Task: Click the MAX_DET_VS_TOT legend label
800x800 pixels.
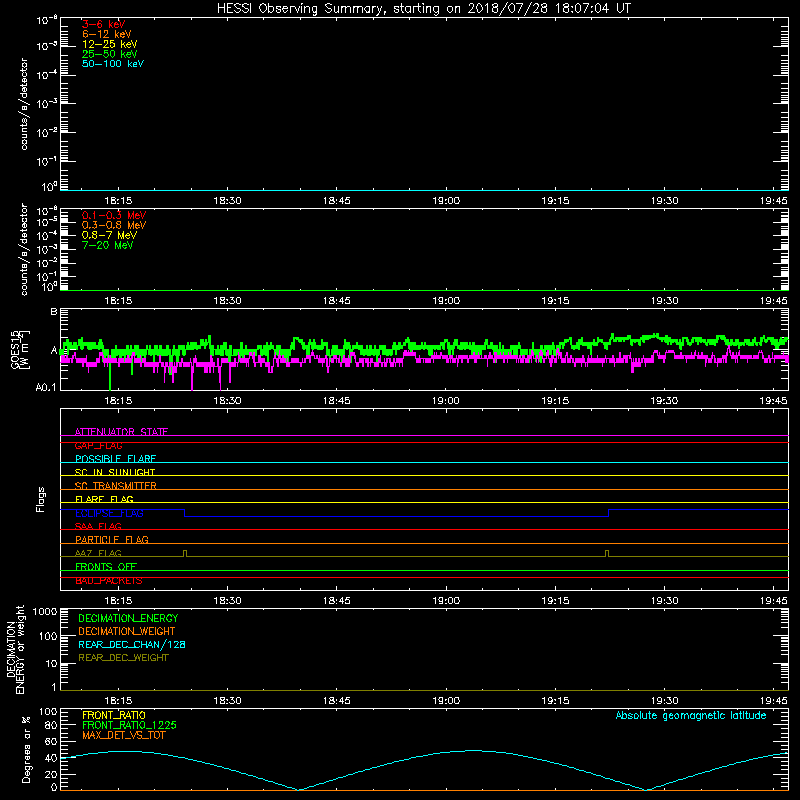Action: (x=123, y=735)
